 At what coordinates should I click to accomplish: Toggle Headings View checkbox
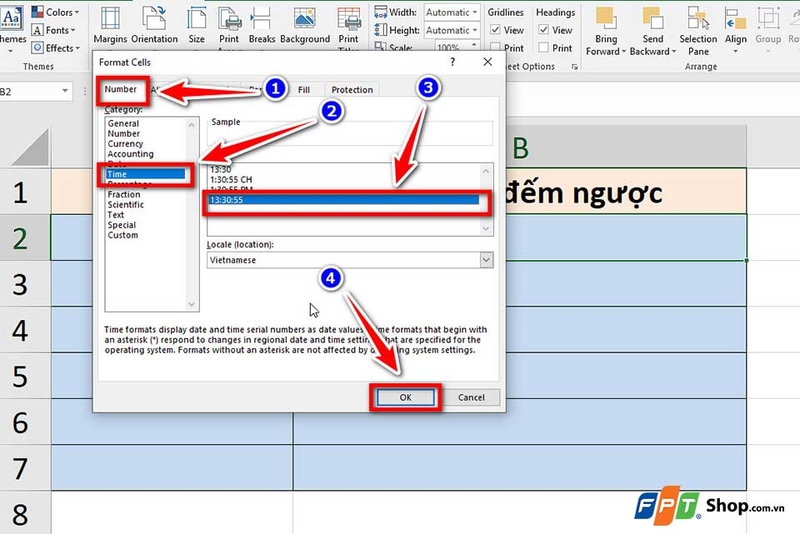tap(544, 30)
